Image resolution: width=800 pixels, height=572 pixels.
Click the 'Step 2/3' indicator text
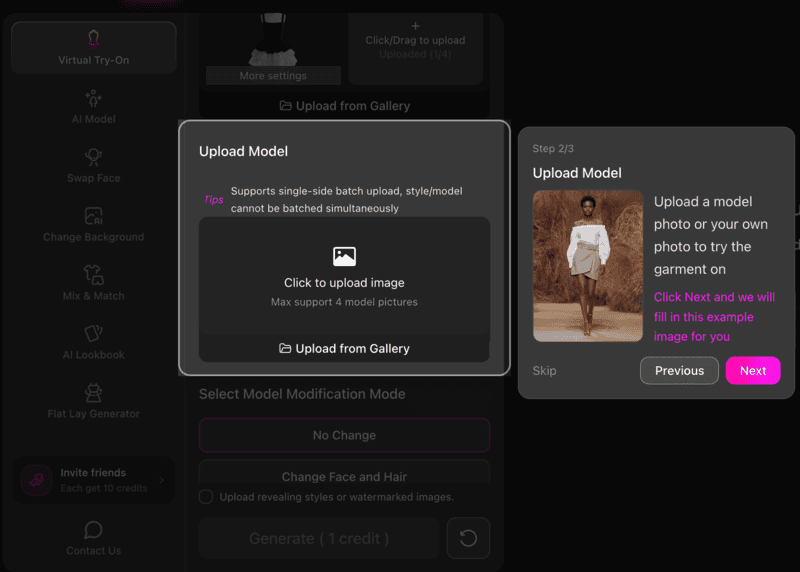pyautogui.click(x=553, y=148)
